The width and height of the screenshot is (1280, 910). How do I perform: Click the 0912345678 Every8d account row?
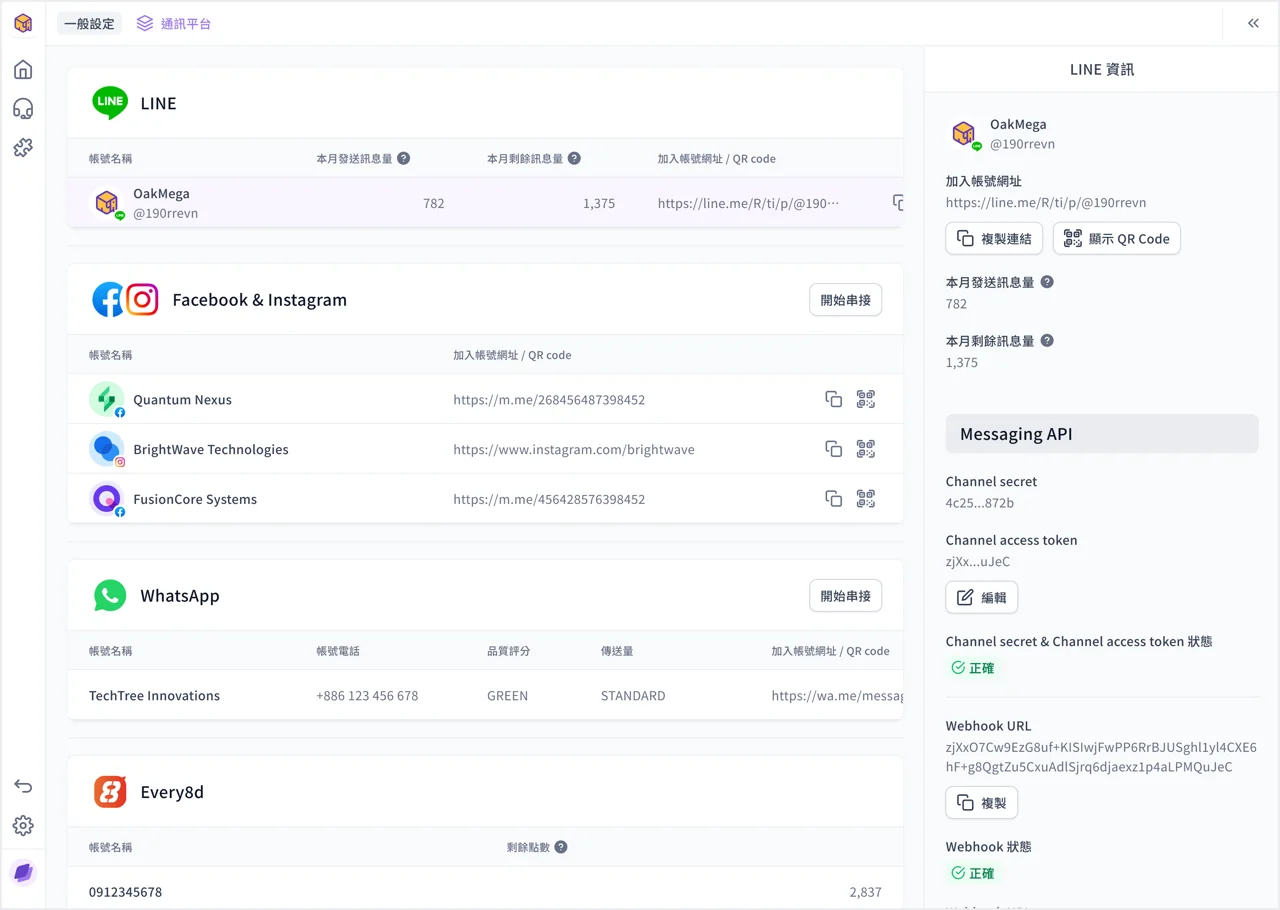[485, 891]
